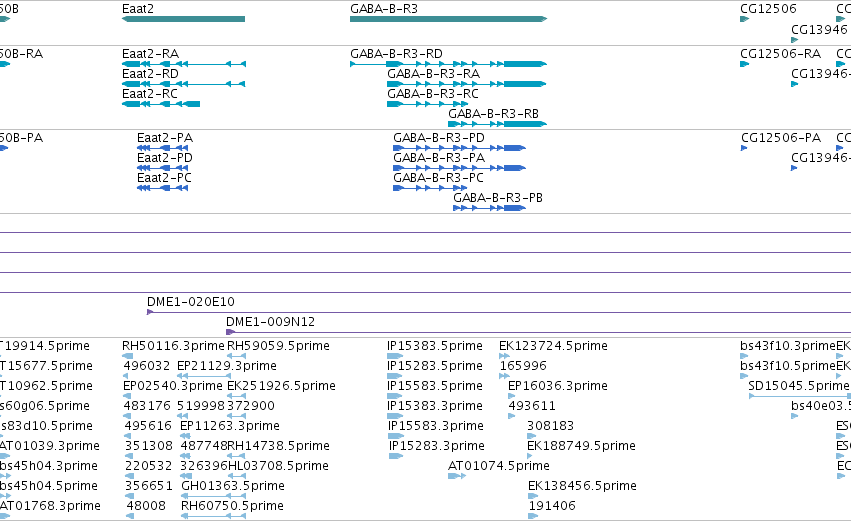
Task: Click feature label 519998
Action: coord(202,406)
